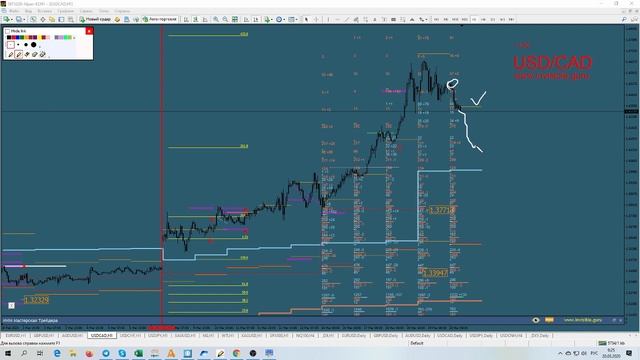Open the profiles dropdown arrow
The width and height of the screenshot is (640, 360).
click(x=24, y=19)
